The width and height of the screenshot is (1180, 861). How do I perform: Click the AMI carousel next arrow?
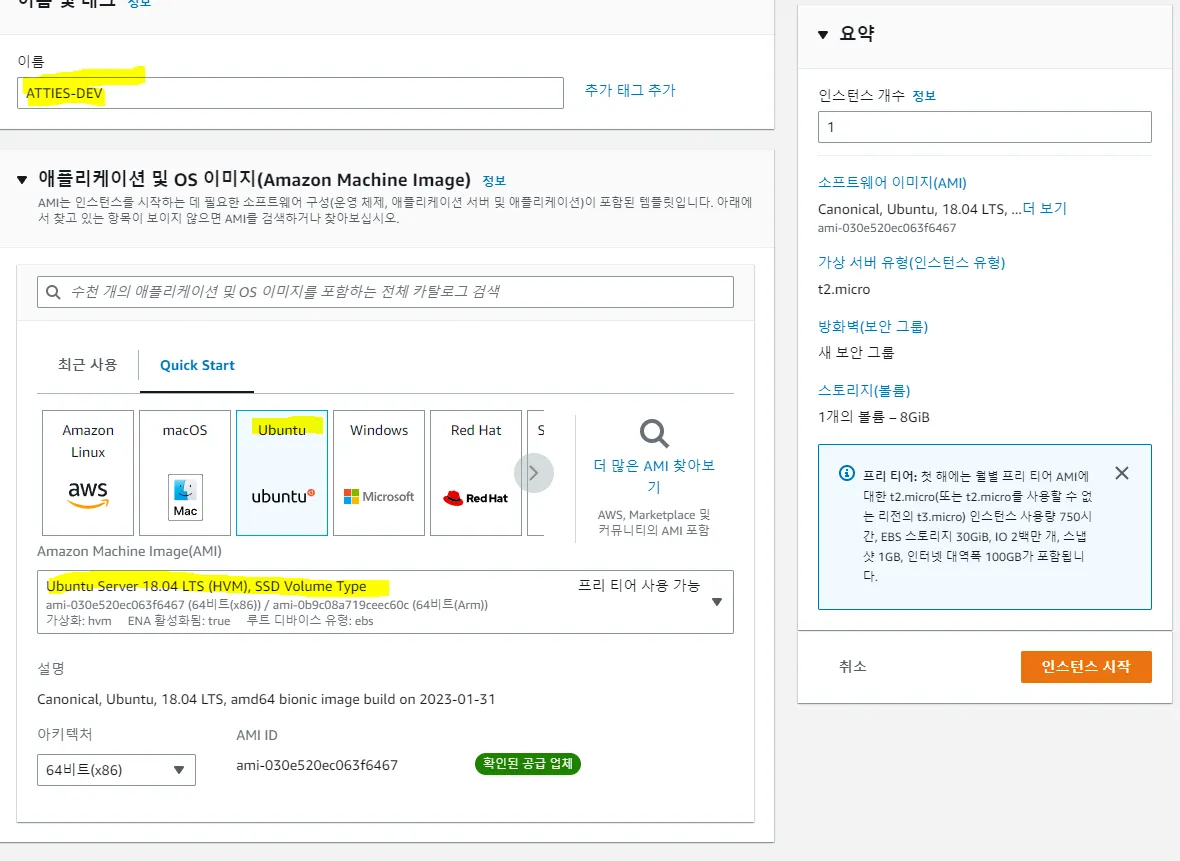pos(534,473)
